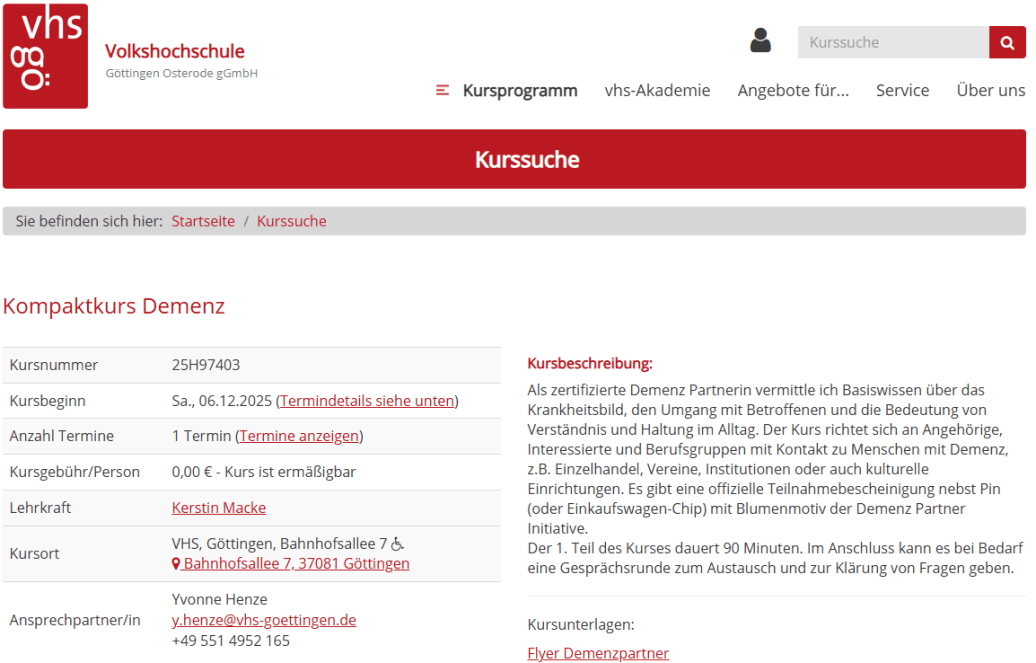Click the map pin icon before Bahnhofsallee address
The height and width of the screenshot is (663, 1036).
177,564
